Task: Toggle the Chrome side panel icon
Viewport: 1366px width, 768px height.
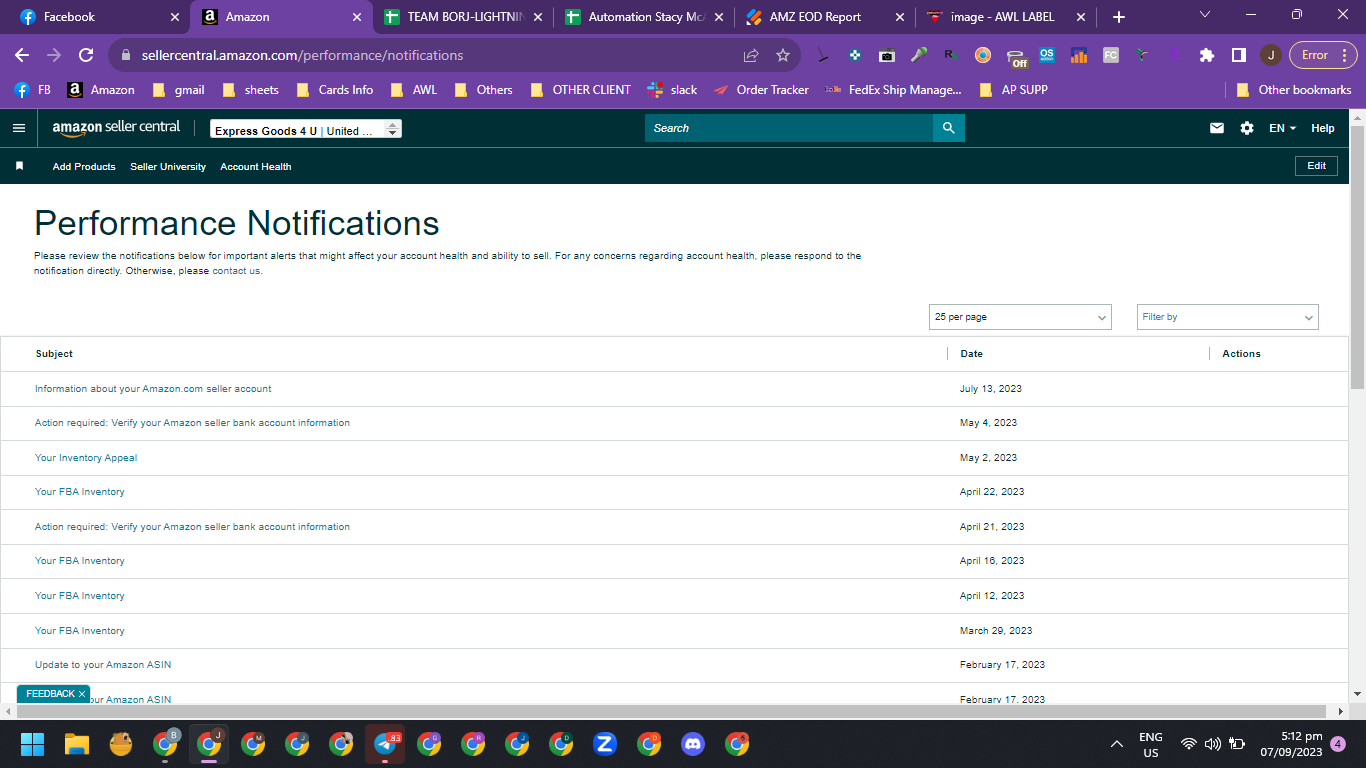Action: [x=1239, y=55]
